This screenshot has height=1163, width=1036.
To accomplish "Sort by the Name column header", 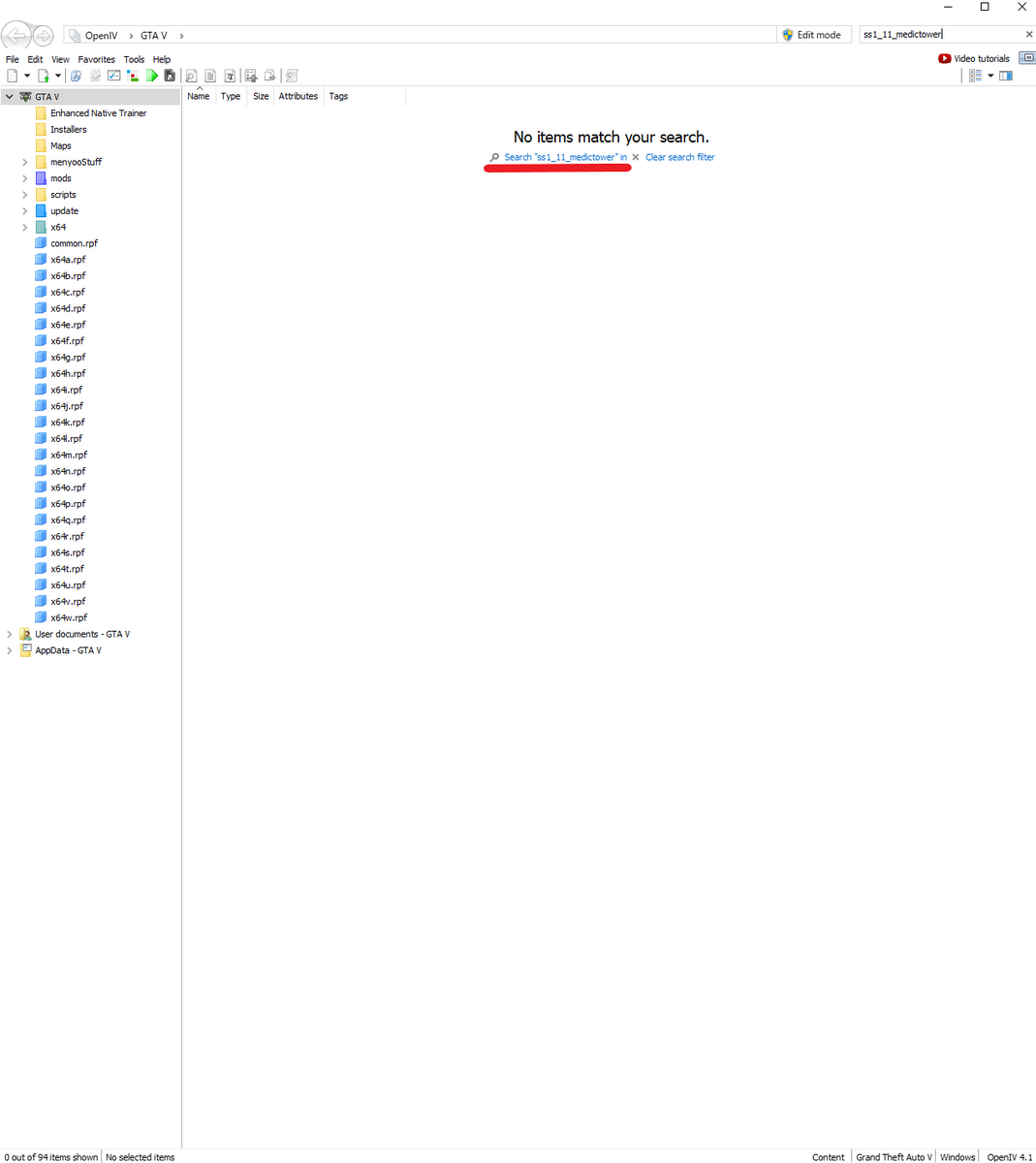I will (199, 96).
